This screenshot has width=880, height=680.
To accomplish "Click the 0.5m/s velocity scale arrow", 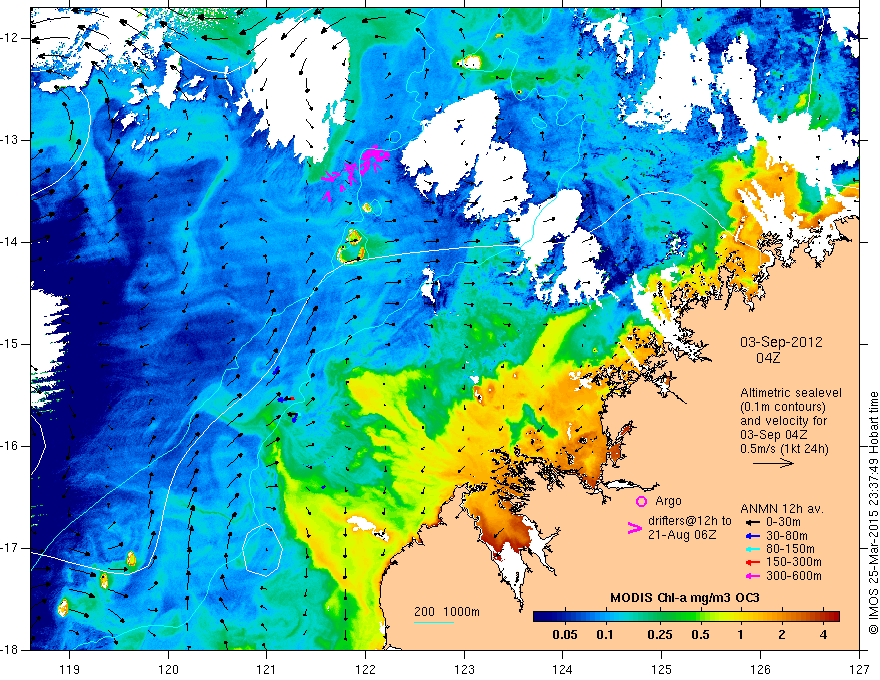I will click(773, 463).
